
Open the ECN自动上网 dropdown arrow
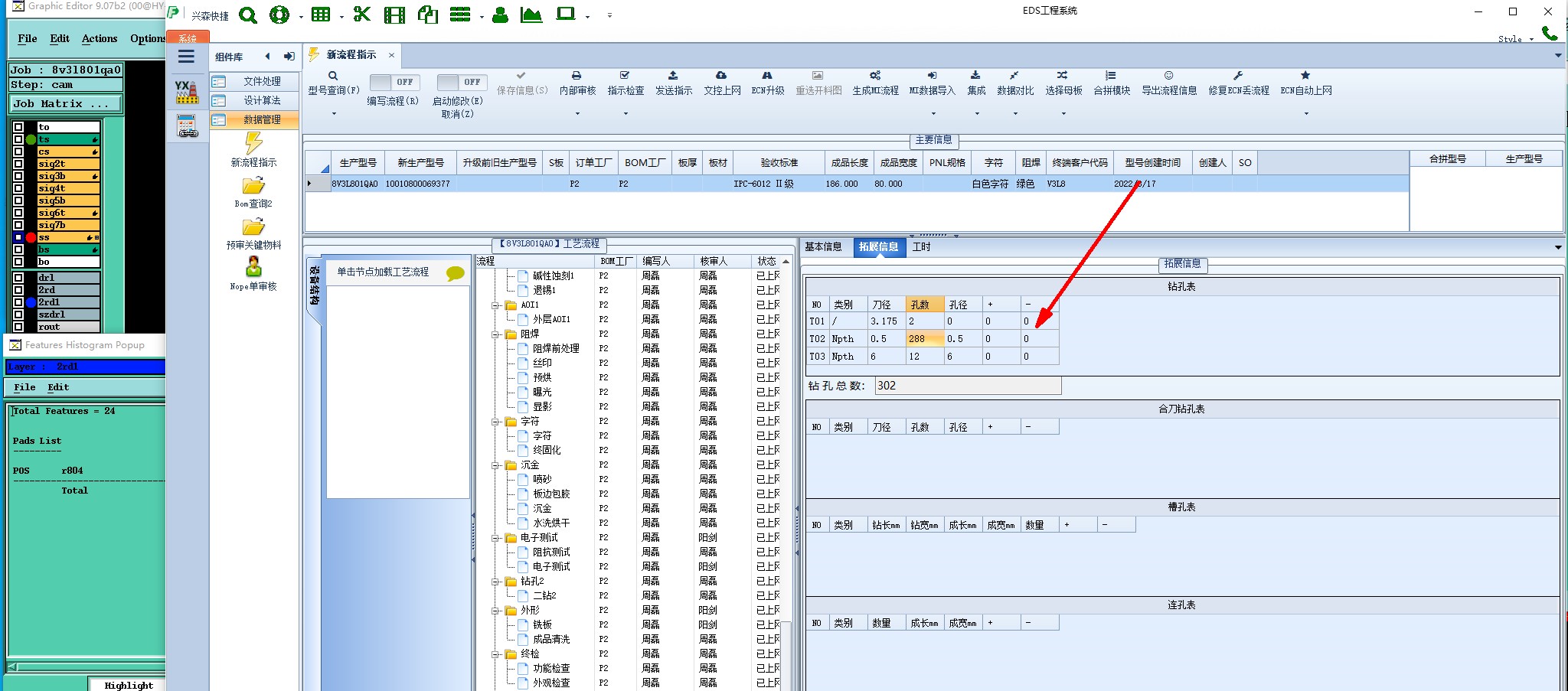click(1306, 114)
